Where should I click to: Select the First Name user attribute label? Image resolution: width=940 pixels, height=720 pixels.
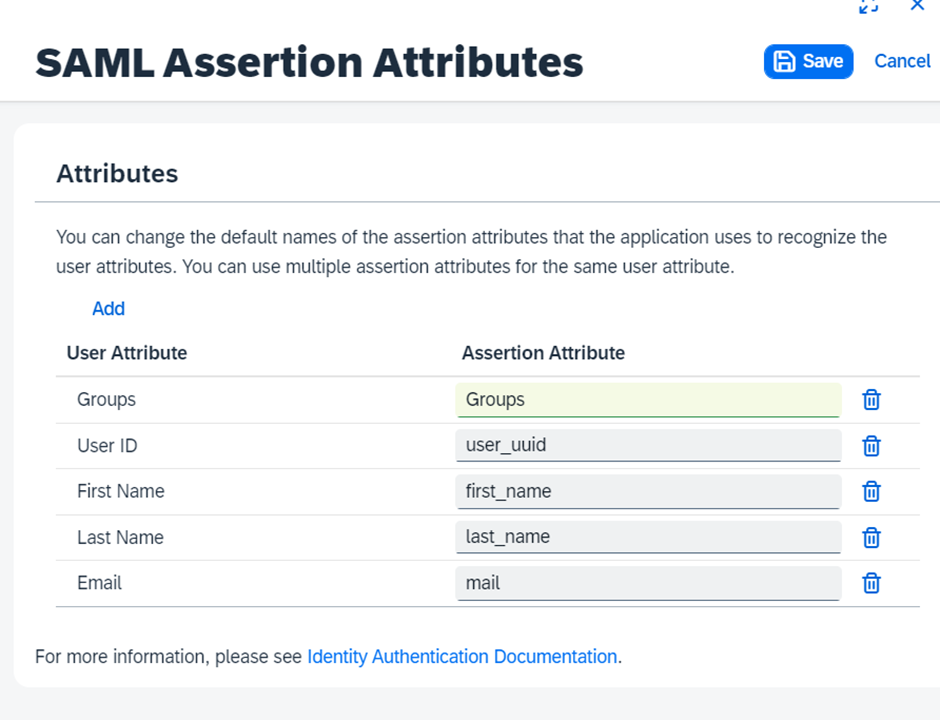[121, 491]
